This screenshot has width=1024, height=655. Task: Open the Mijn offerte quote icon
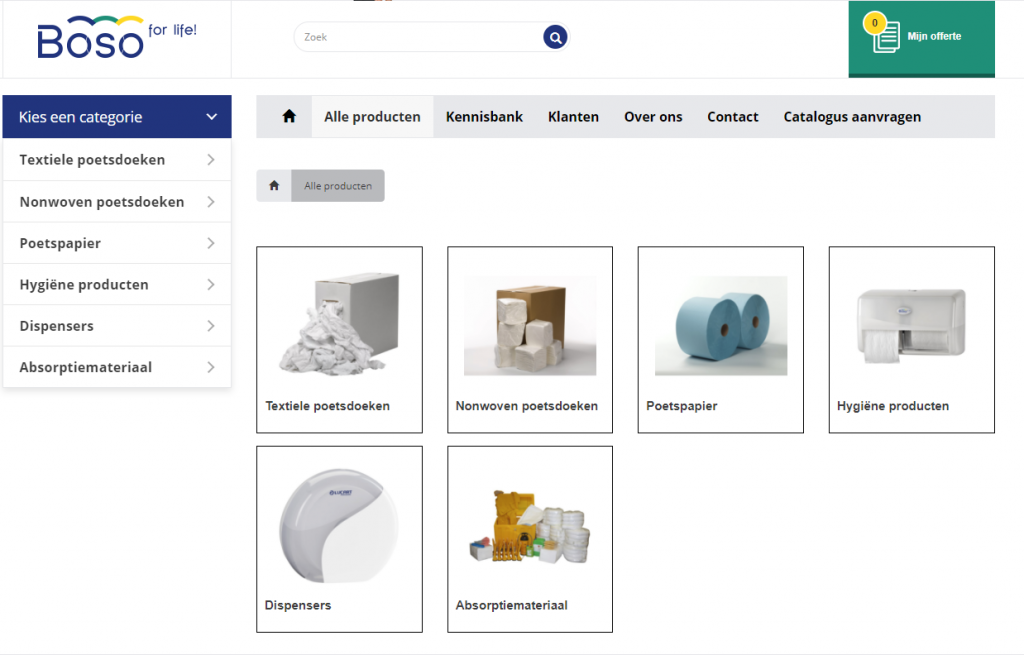[x=886, y=37]
